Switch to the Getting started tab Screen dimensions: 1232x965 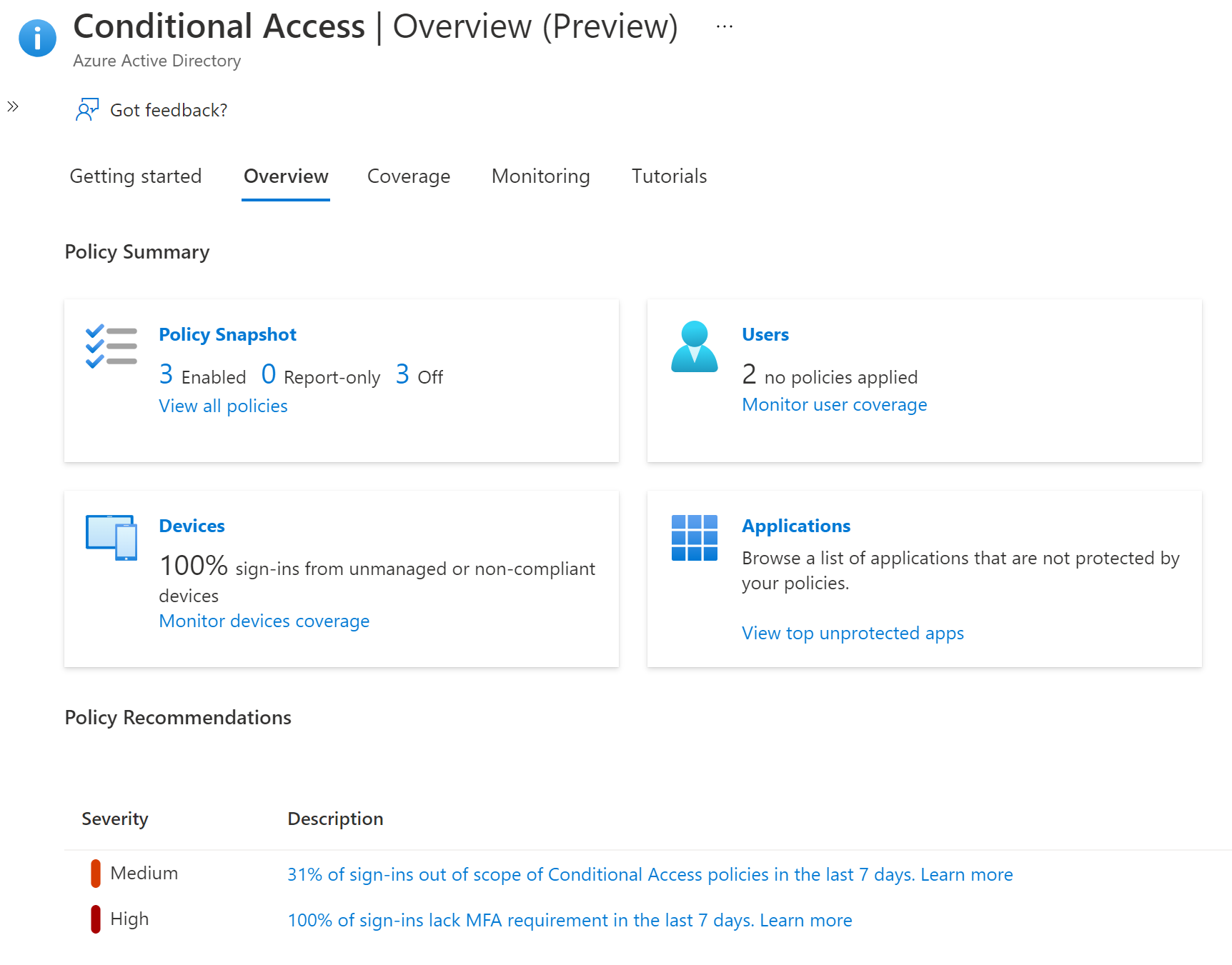click(x=136, y=176)
